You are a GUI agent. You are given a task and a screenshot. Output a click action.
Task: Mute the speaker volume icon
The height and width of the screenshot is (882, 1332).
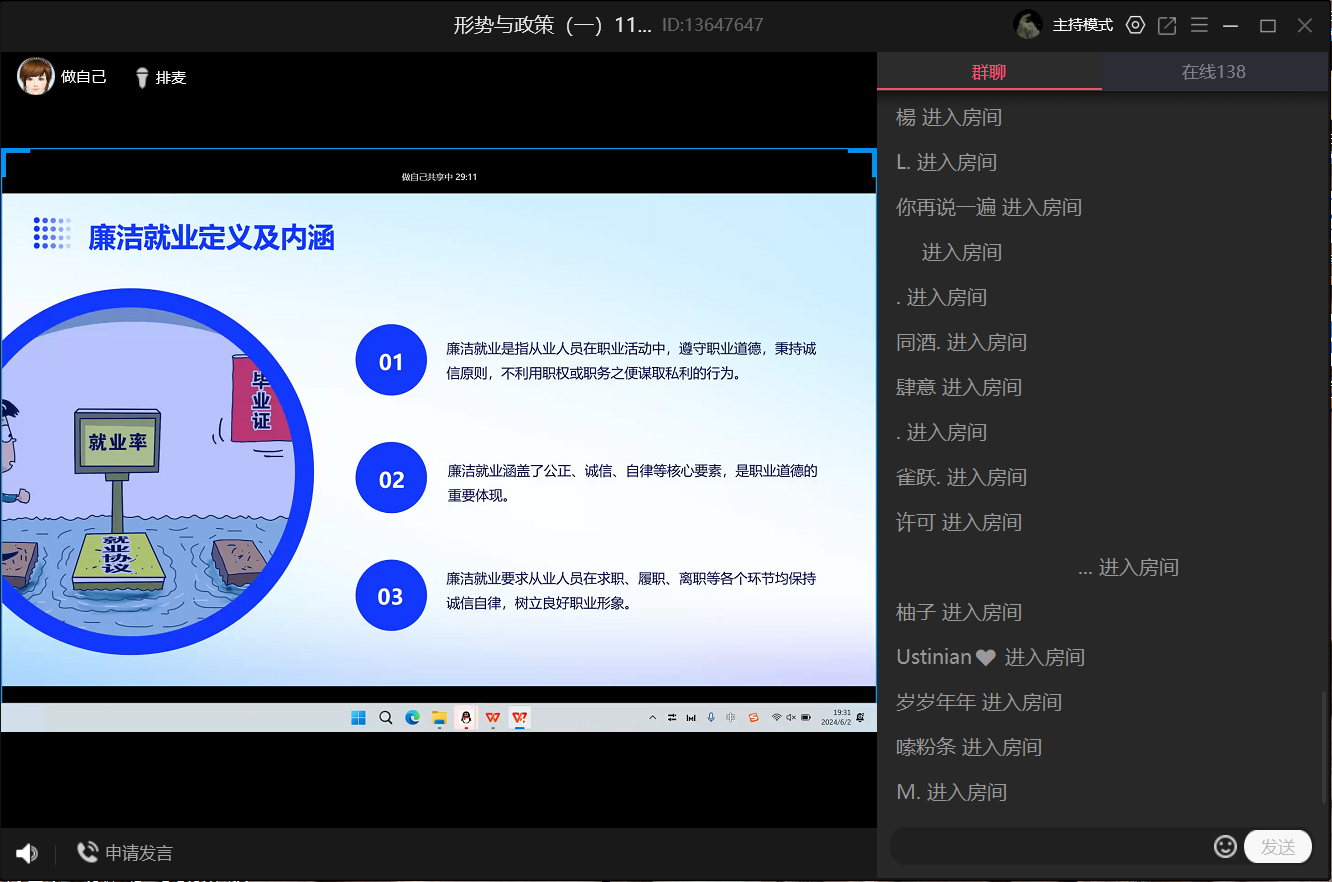[27, 853]
